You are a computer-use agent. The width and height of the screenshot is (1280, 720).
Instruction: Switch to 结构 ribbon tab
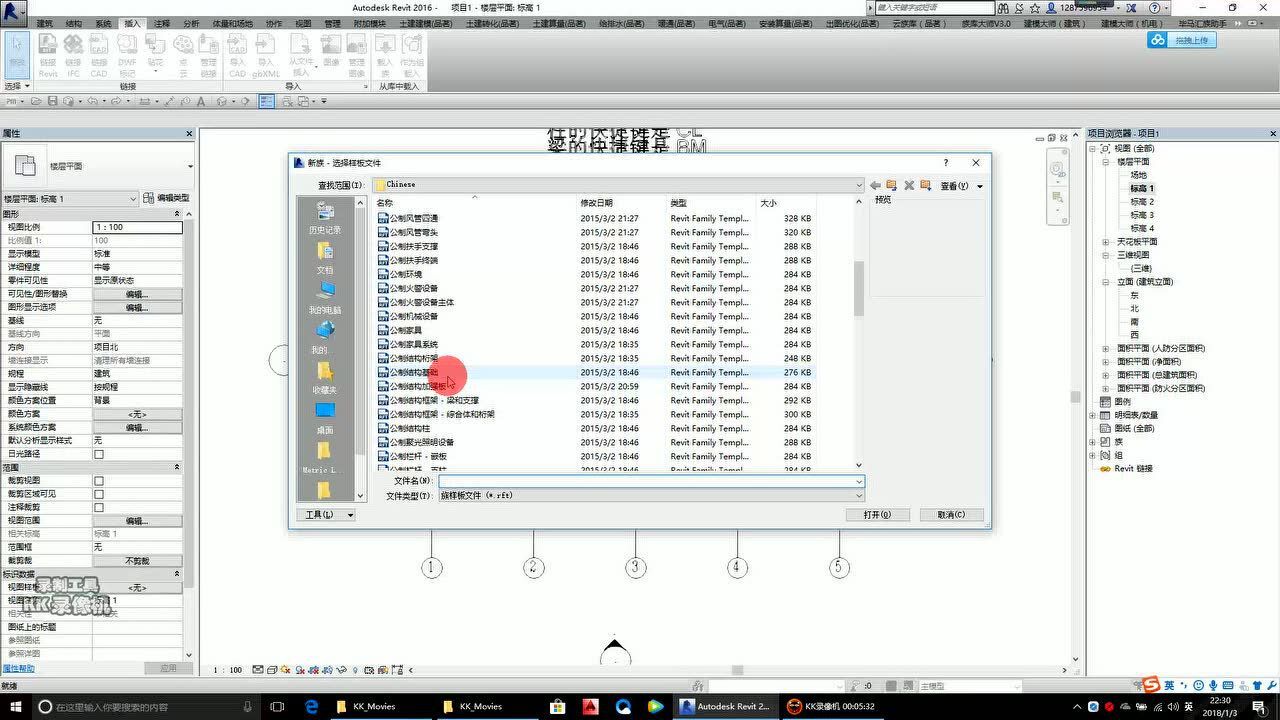point(73,23)
